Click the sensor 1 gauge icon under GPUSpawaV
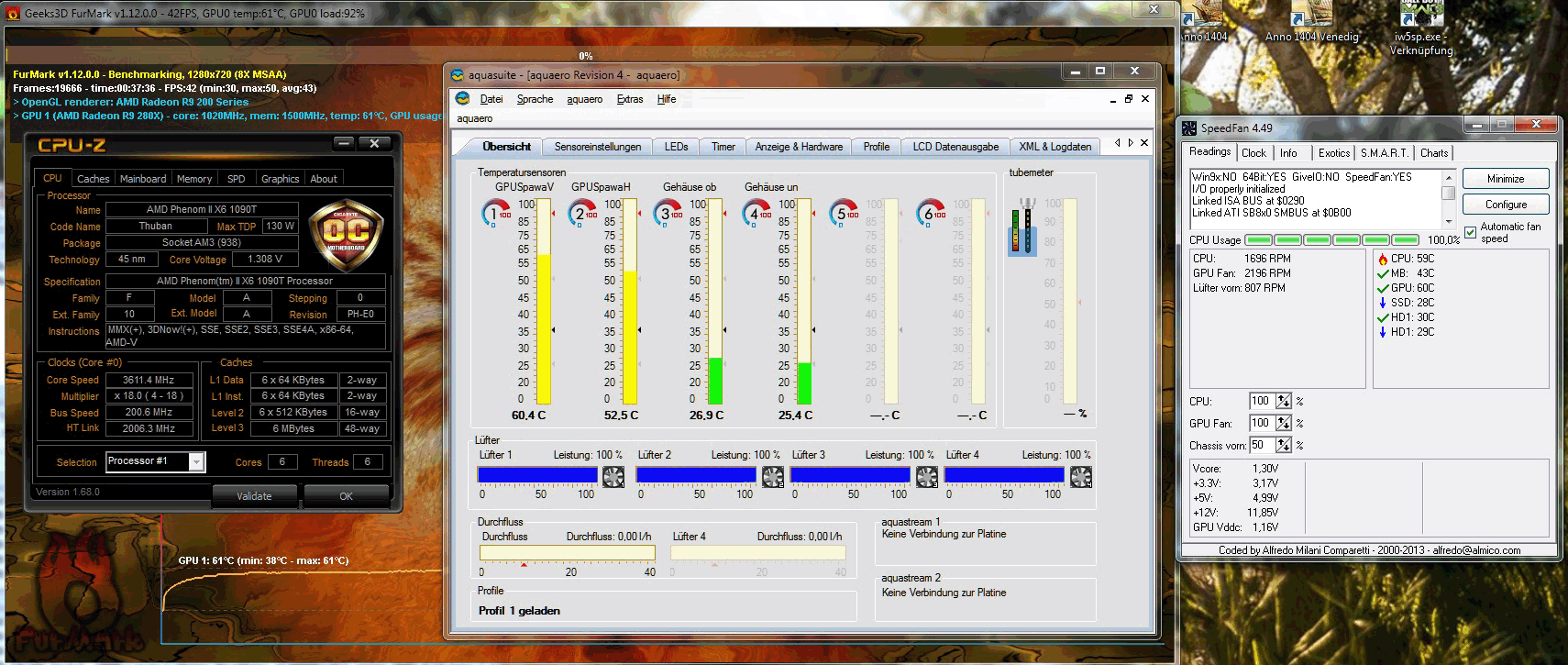The height and width of the screenshot is (665, 1568). (x=496, y=214)
